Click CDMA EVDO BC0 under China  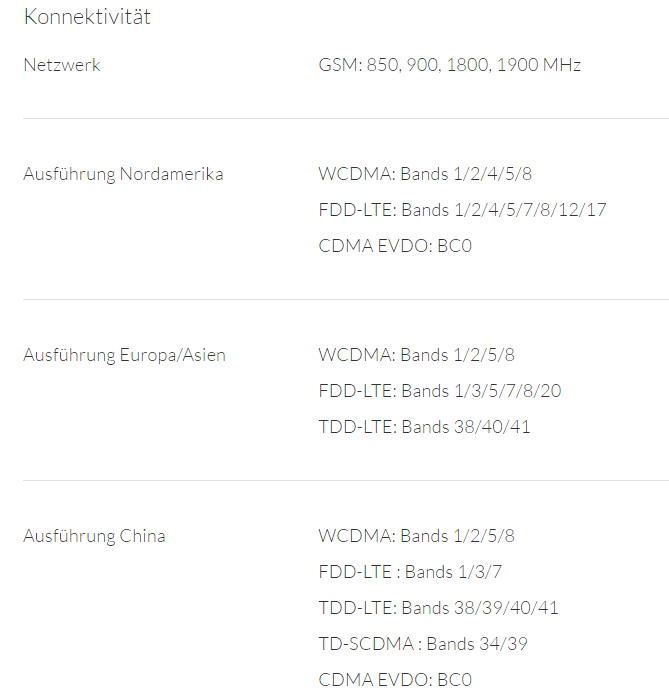(x=394, y=680)
